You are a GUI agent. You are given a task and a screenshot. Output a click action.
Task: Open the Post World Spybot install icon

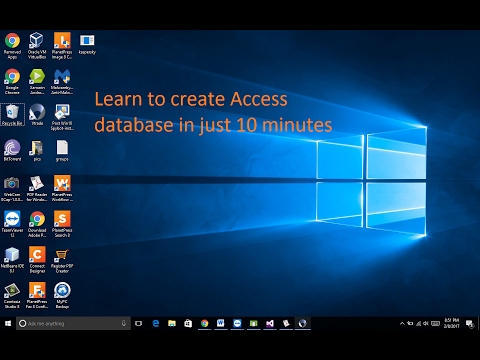tap(62, 117)
